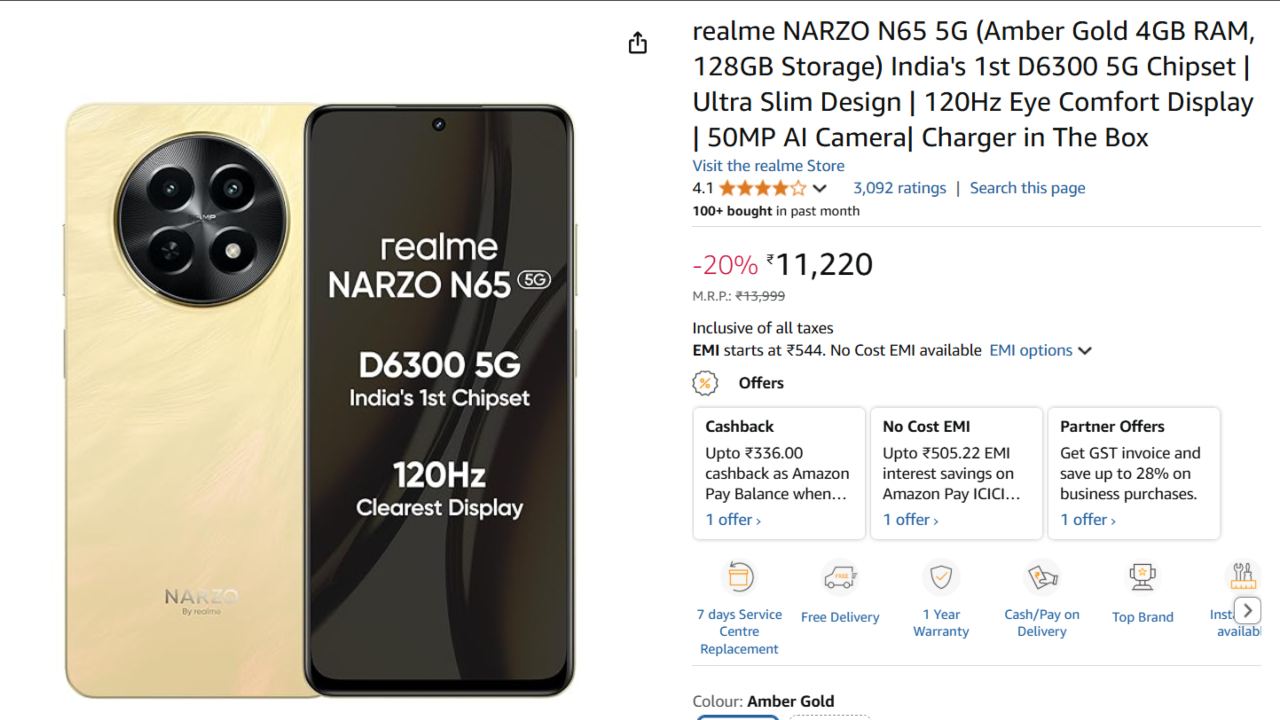
Task: Expand the star rating dropdown chevron
Action: pyautogui.click(x=820, y=189)
